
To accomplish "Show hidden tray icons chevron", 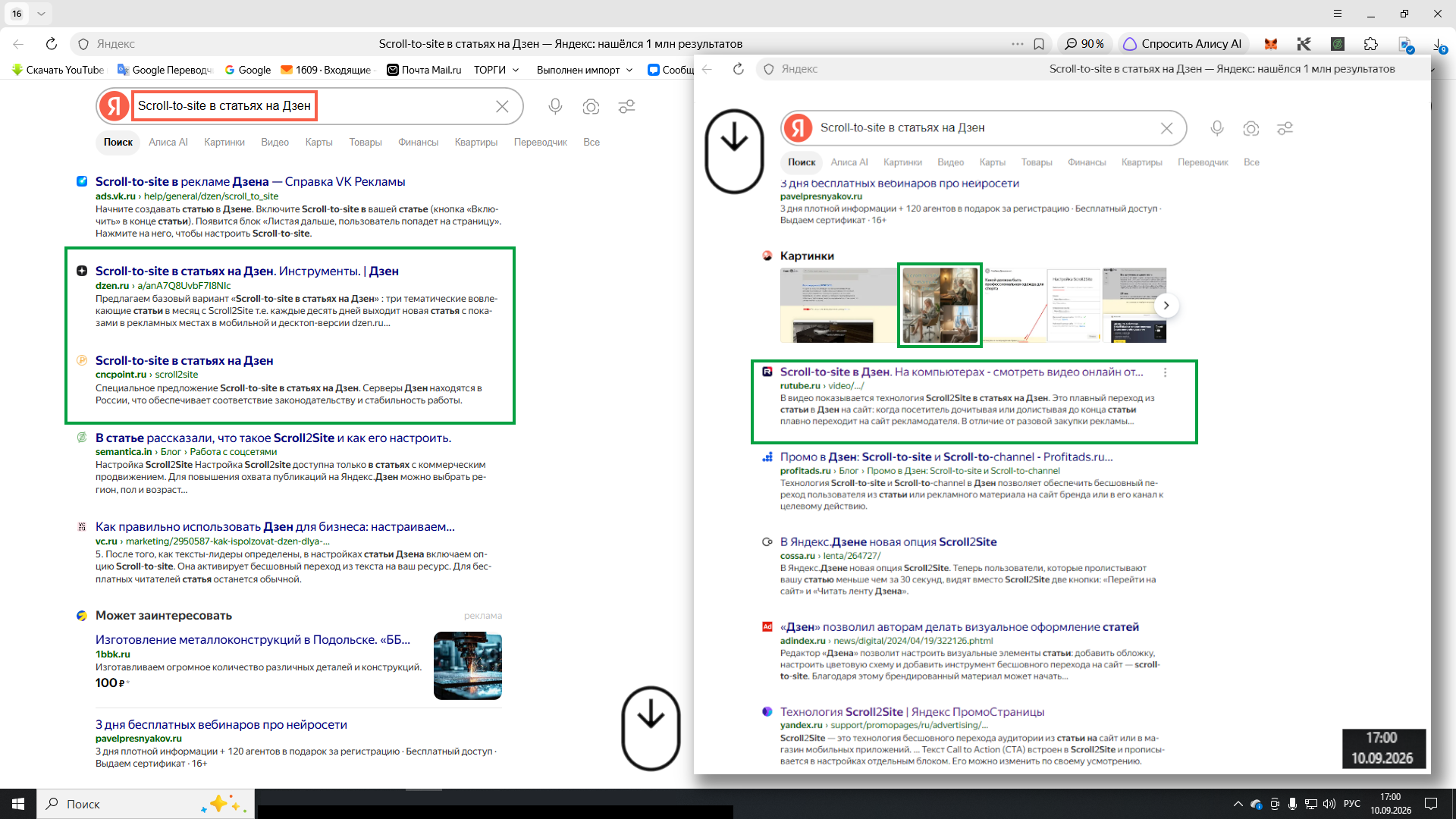I will pos(1238,804).
